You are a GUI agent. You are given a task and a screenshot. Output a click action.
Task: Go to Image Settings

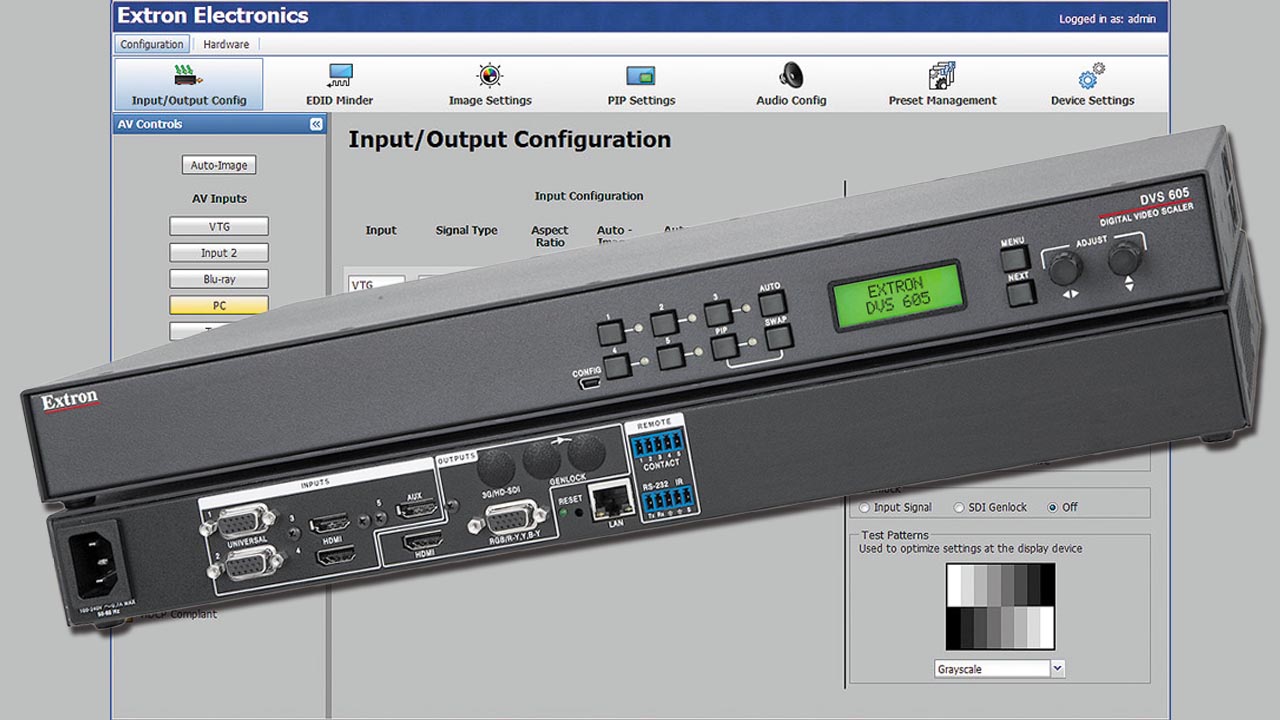(489, 84)
